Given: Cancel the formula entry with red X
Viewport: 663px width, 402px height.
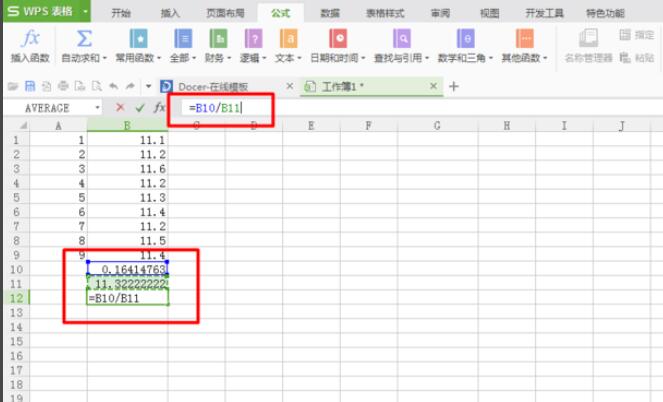Looking at the screenshot, I should pyautogui.click(x=120, y=107).
